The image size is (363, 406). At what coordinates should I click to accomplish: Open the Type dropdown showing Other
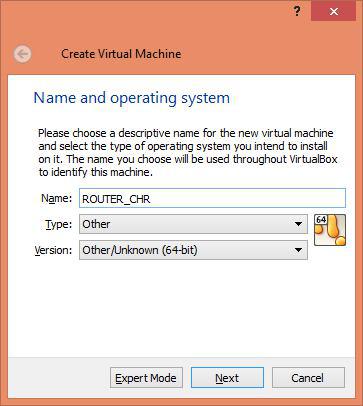(x=193, y=224)
